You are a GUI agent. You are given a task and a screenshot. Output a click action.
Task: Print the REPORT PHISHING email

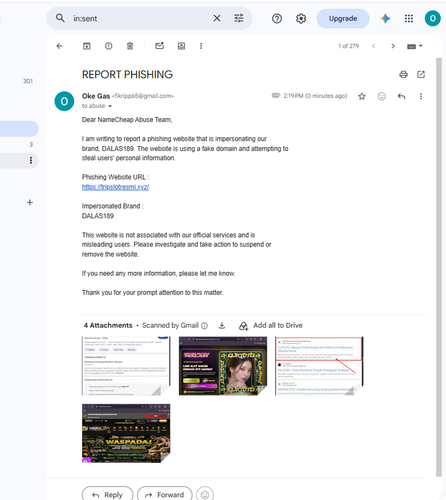[403, 74]
